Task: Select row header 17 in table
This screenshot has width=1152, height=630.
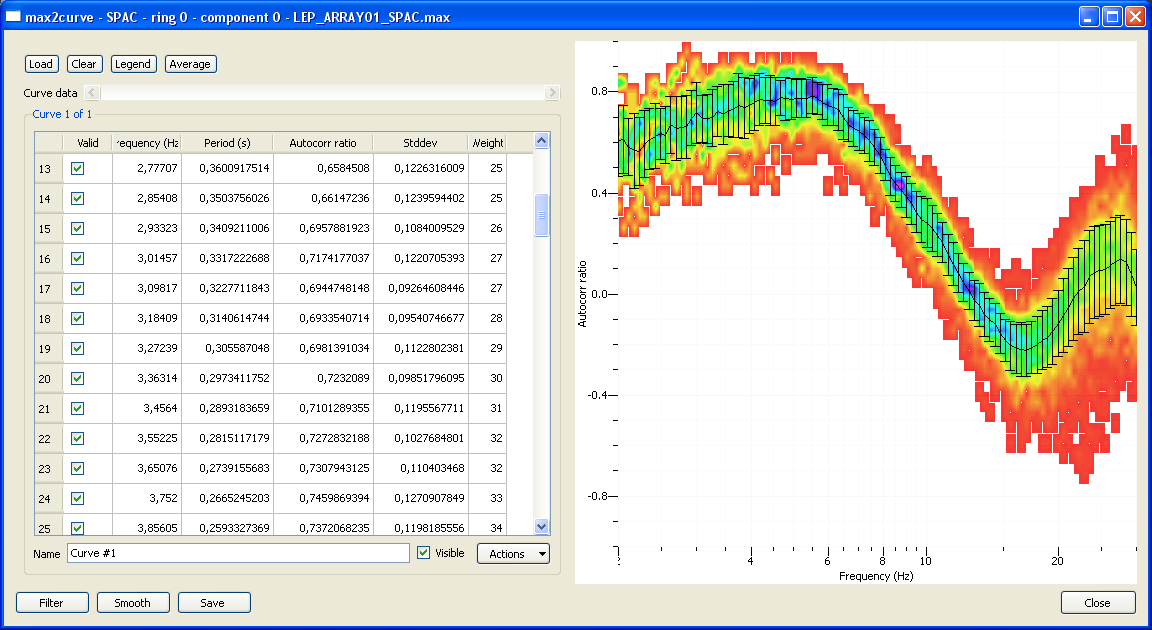Action: coord(45,289)
